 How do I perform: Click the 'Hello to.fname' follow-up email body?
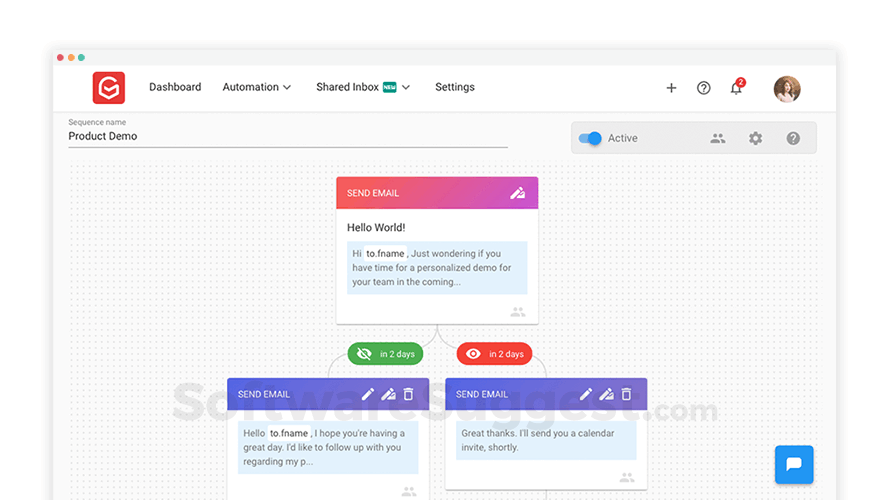[x=328, y=447]
